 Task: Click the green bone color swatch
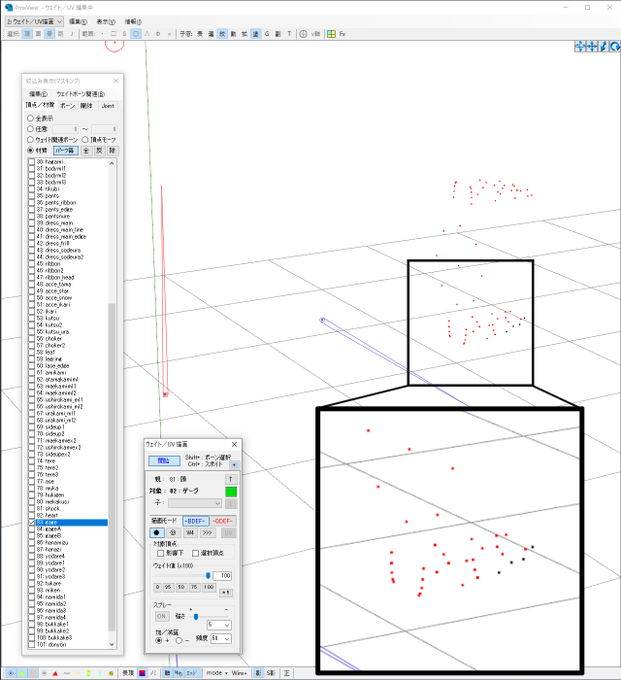click(231, 491)
